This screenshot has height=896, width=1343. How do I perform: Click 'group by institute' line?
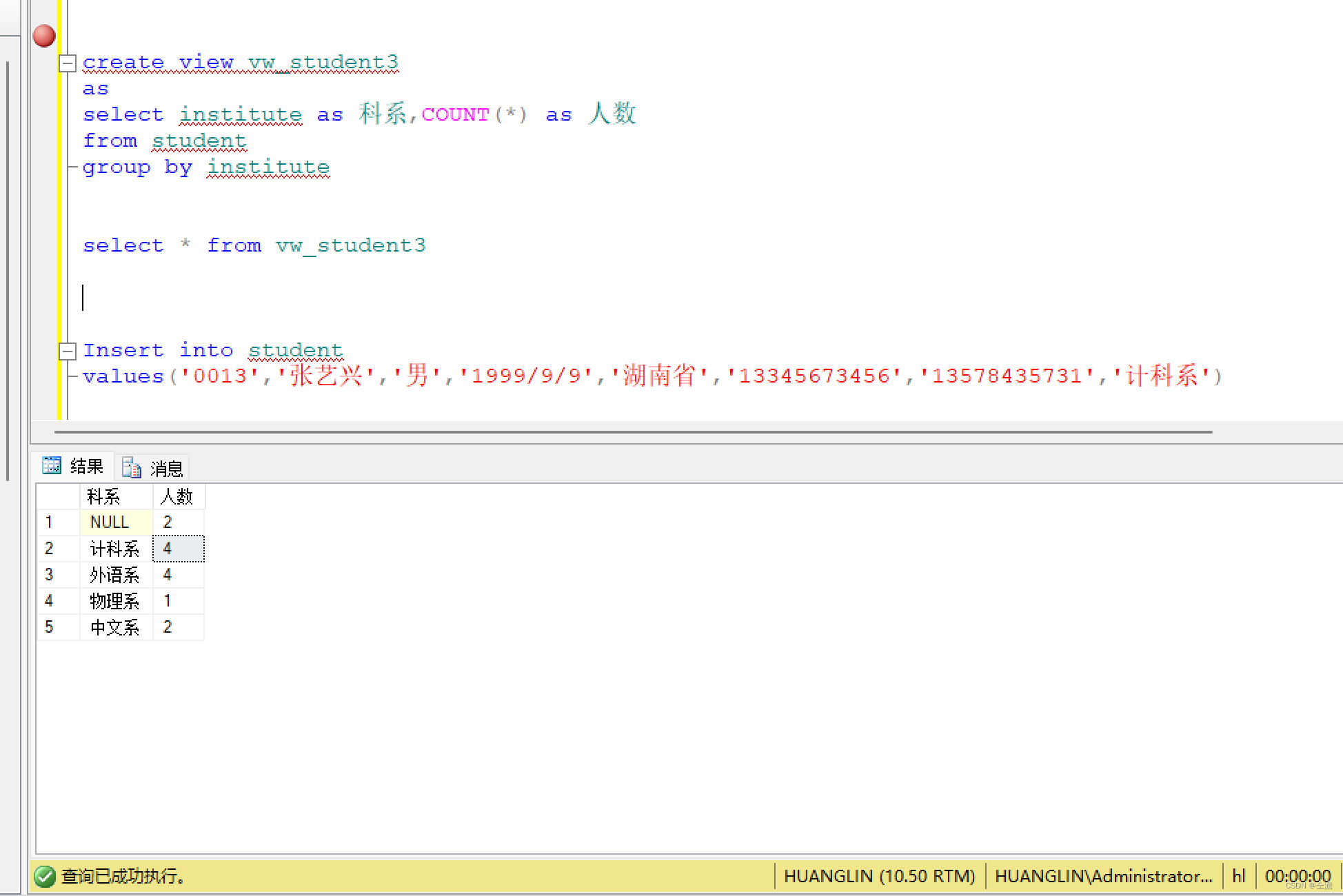pyautogui.click(x=205, y=167)
